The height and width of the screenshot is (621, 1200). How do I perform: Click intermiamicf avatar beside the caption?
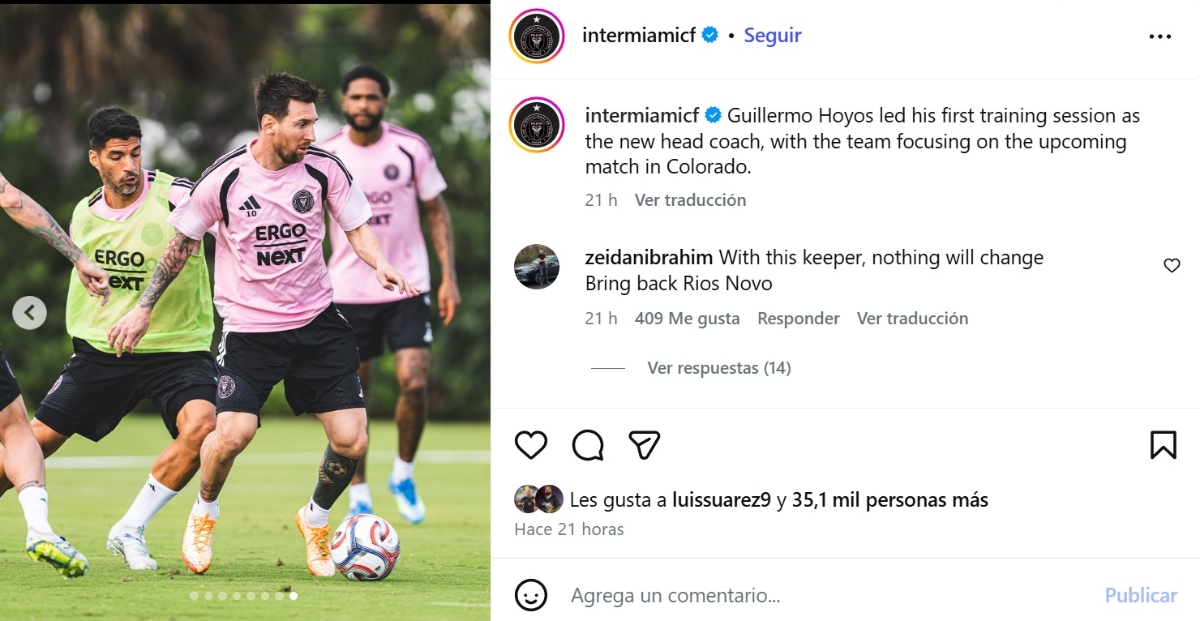(537, 126)
